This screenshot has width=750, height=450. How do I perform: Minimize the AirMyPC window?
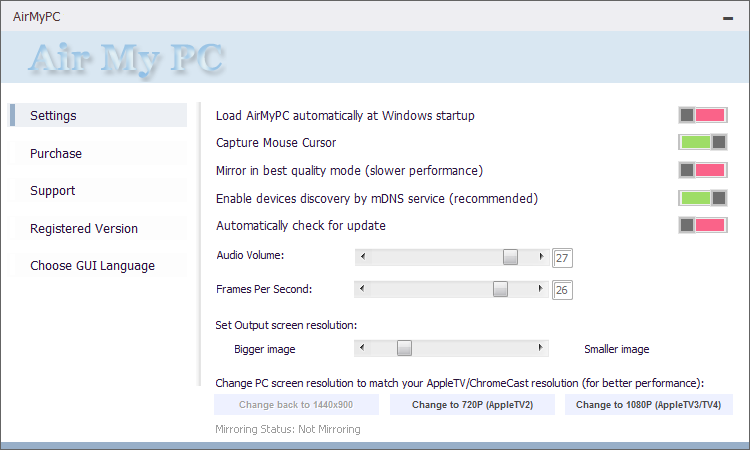(728, 18)
